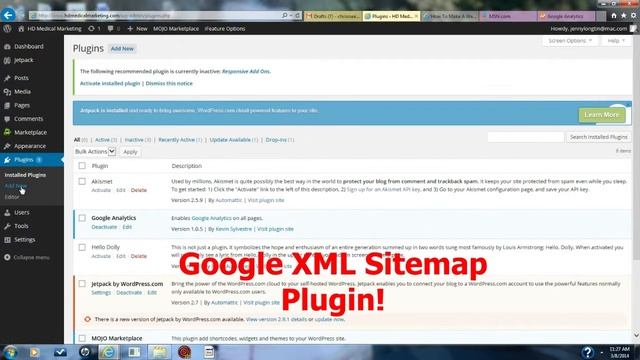Open Jetpack plugin Settings link
Screen dimensions: 640x360
pyautogui.click(x=101, y=293)
